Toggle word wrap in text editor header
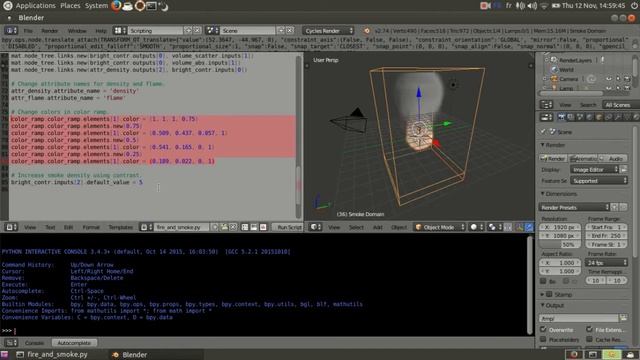Viewport: 640px width, 360px height. click(x=254, y=227)
